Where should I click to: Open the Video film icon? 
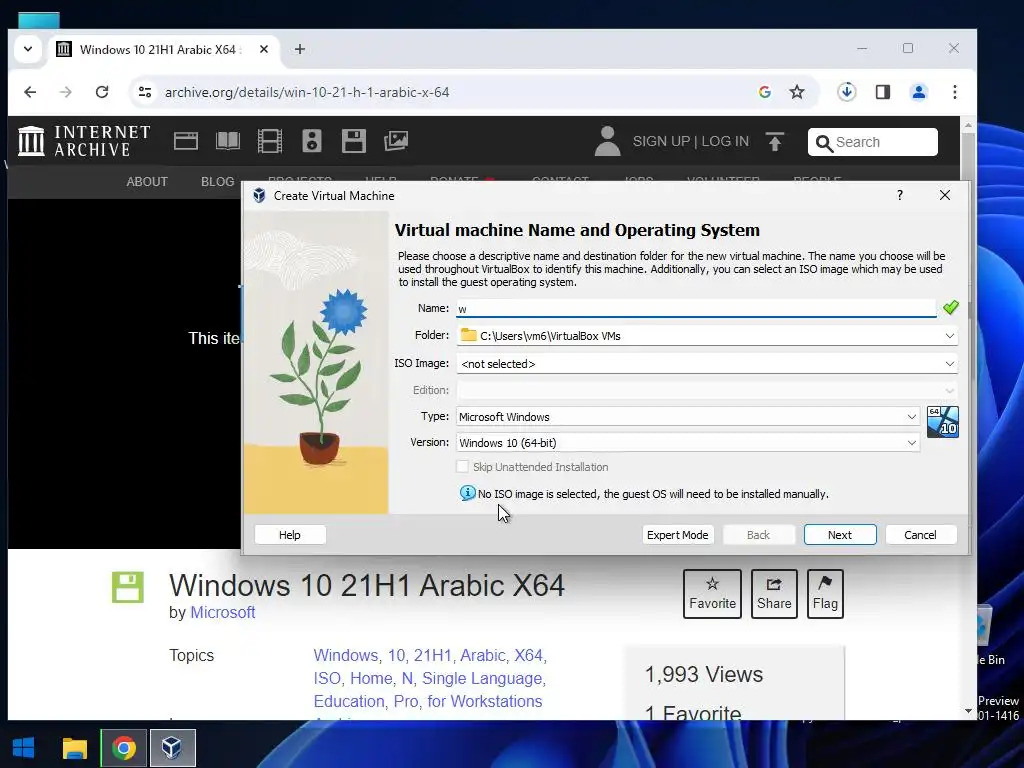point(270,141)
